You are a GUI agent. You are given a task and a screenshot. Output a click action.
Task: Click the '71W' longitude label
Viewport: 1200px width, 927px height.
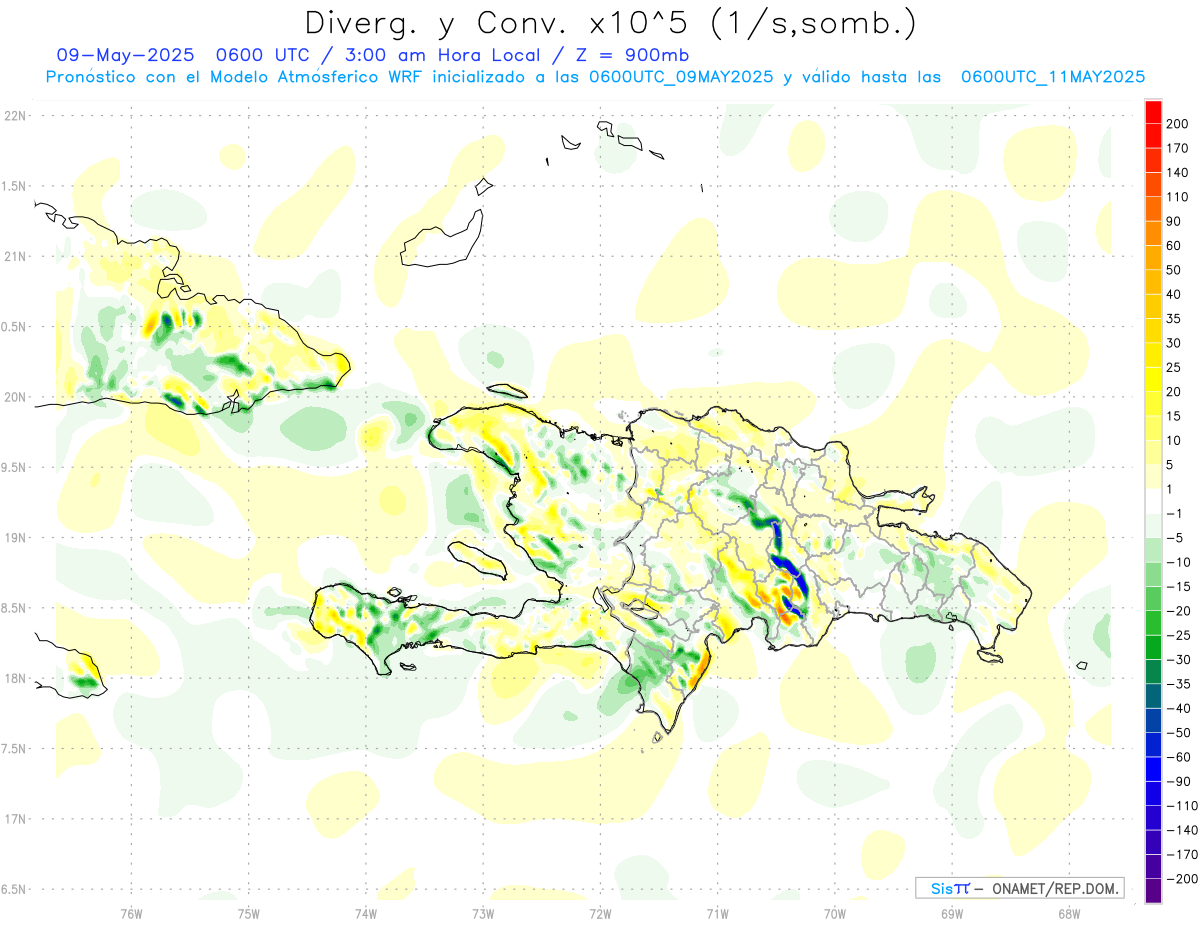[x=717, y=913]
